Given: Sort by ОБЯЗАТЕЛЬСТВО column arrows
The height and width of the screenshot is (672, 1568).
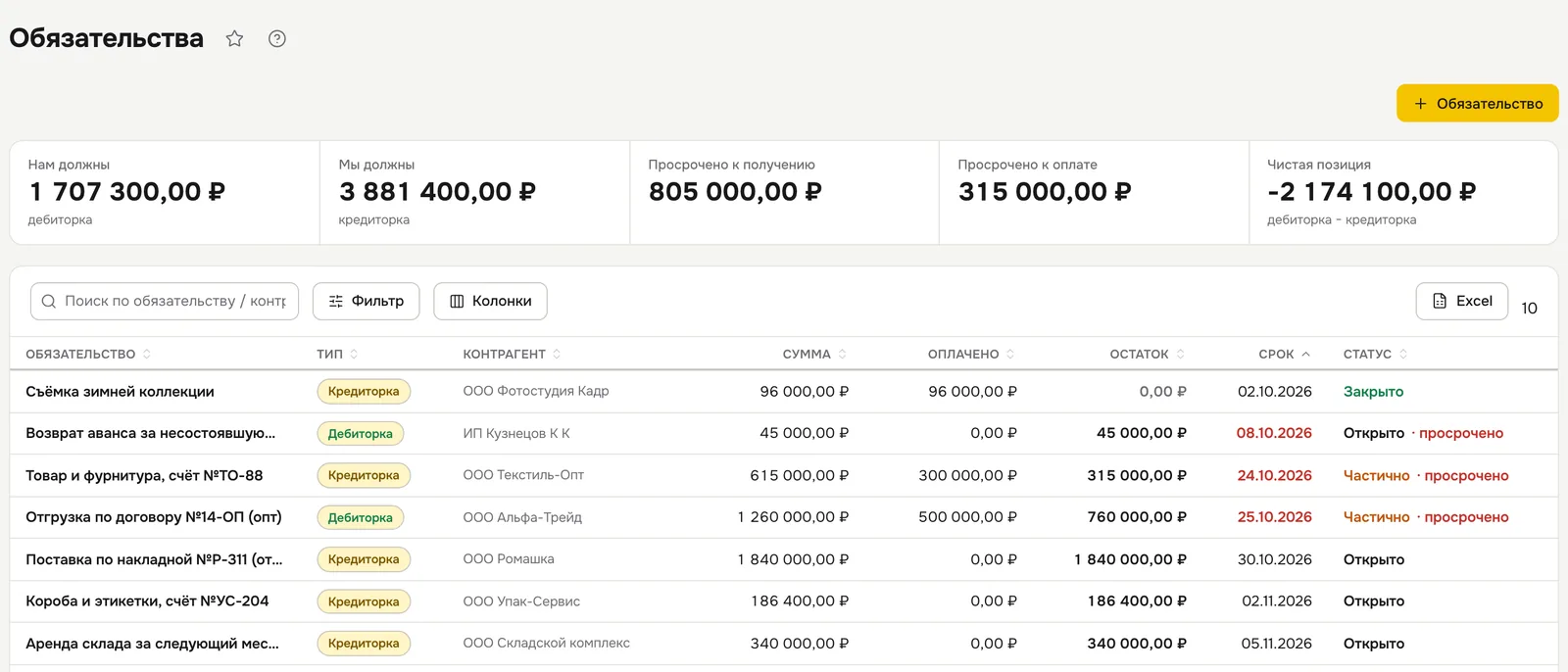Looking at the screenshot, I should (147, 355).
